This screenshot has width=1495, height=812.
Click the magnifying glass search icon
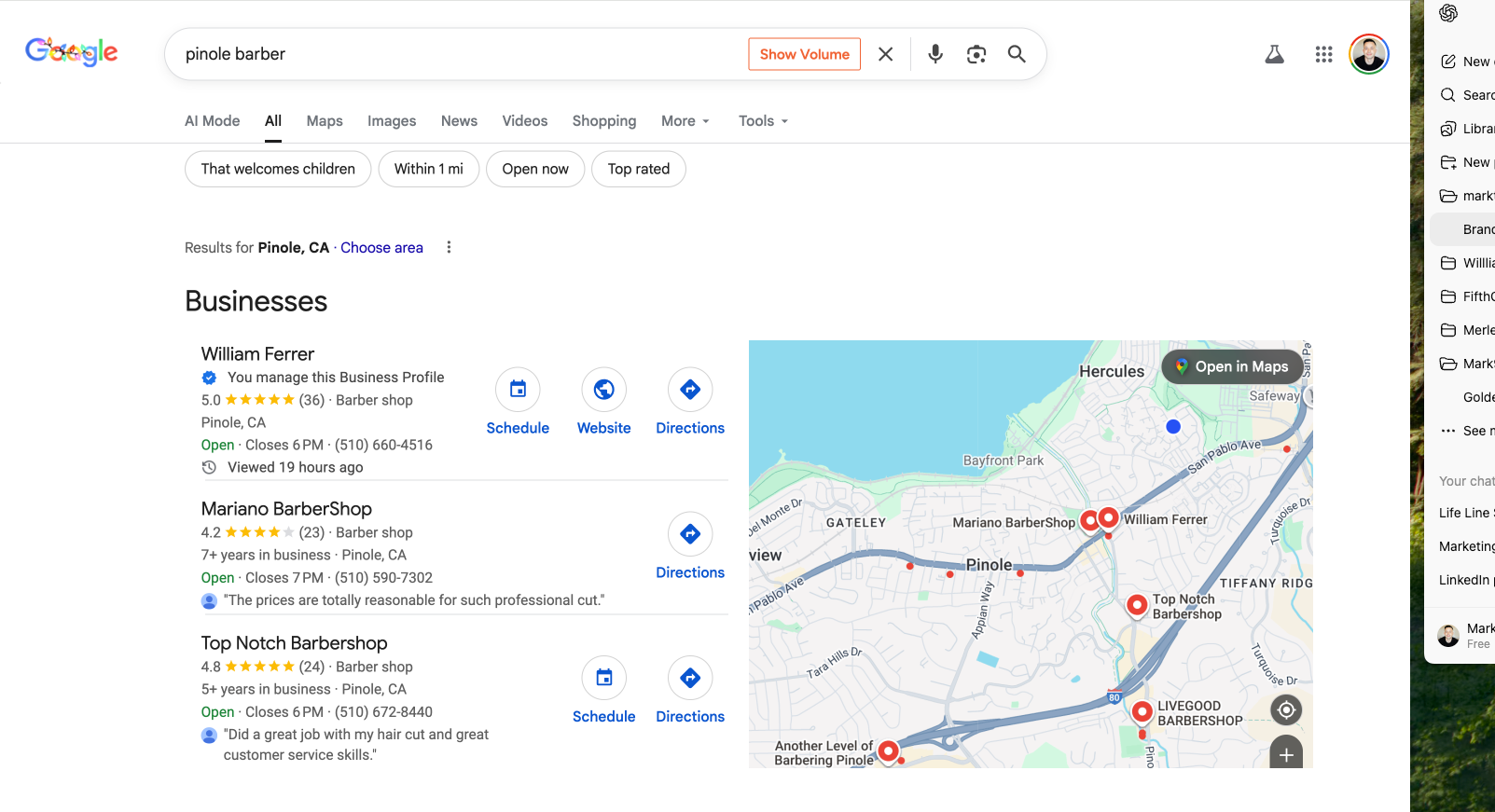[x=1017, y=54]
